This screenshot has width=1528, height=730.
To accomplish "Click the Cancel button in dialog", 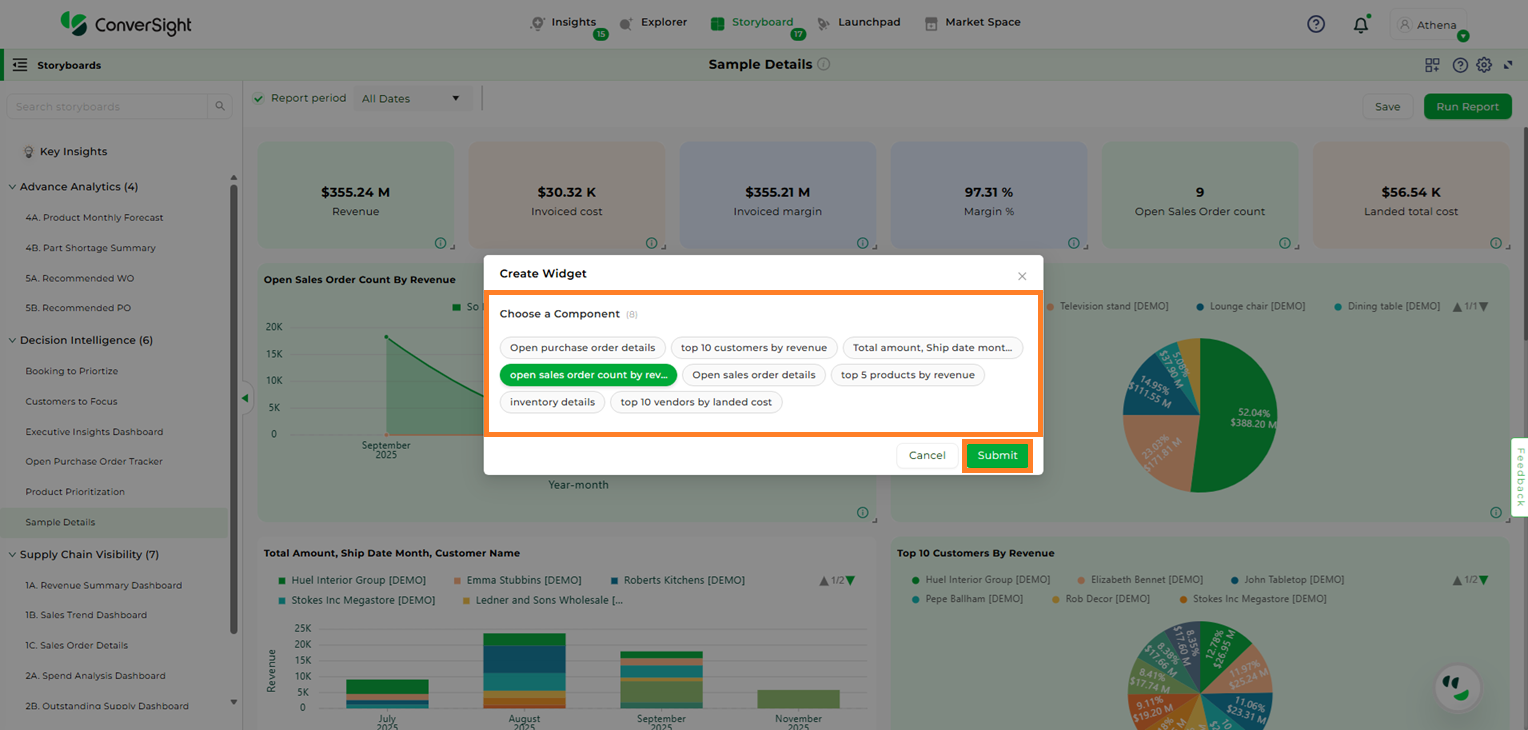I will 927,456.
